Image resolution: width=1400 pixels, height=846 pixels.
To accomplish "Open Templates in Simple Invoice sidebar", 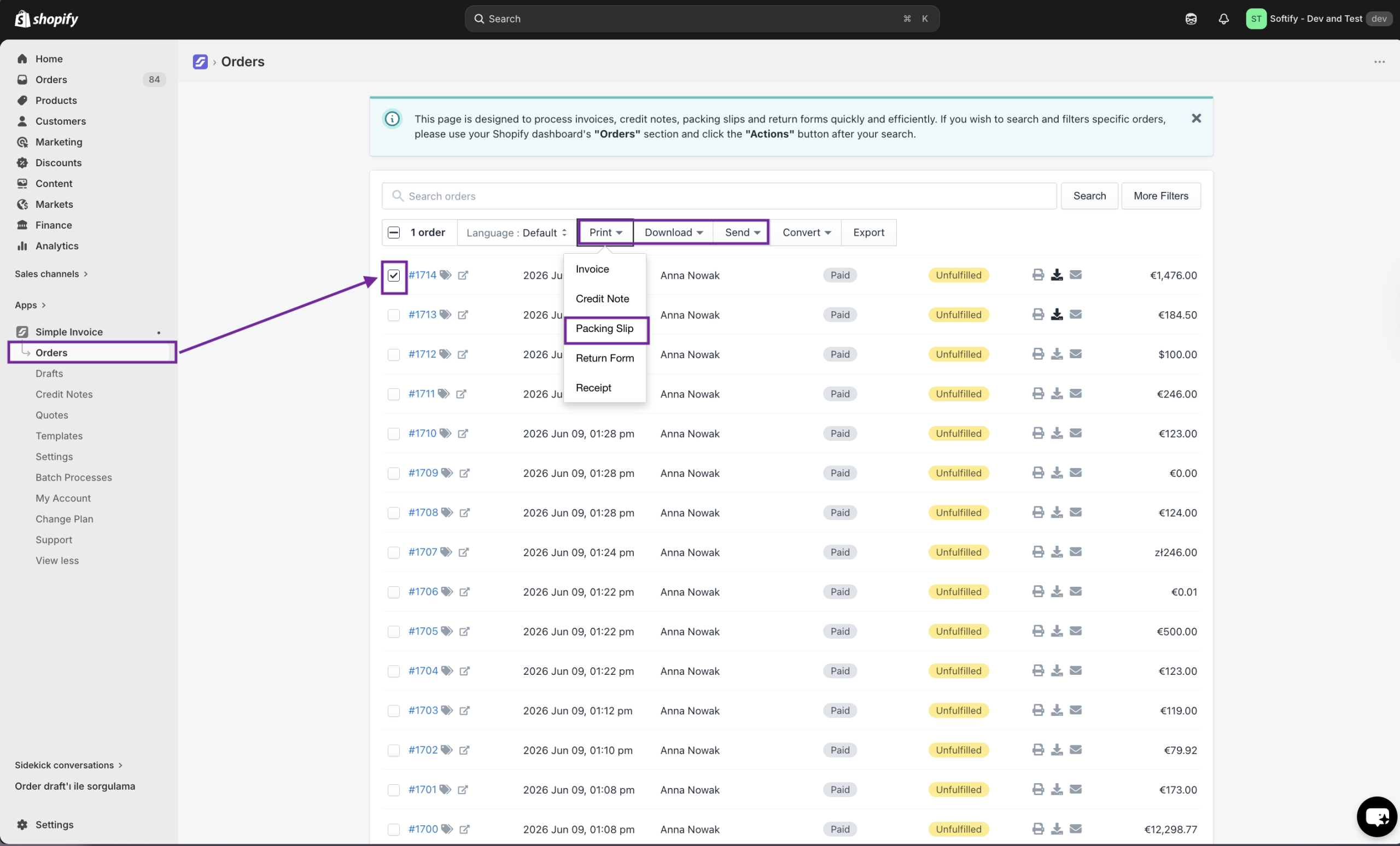I will (x=59, y=436).
